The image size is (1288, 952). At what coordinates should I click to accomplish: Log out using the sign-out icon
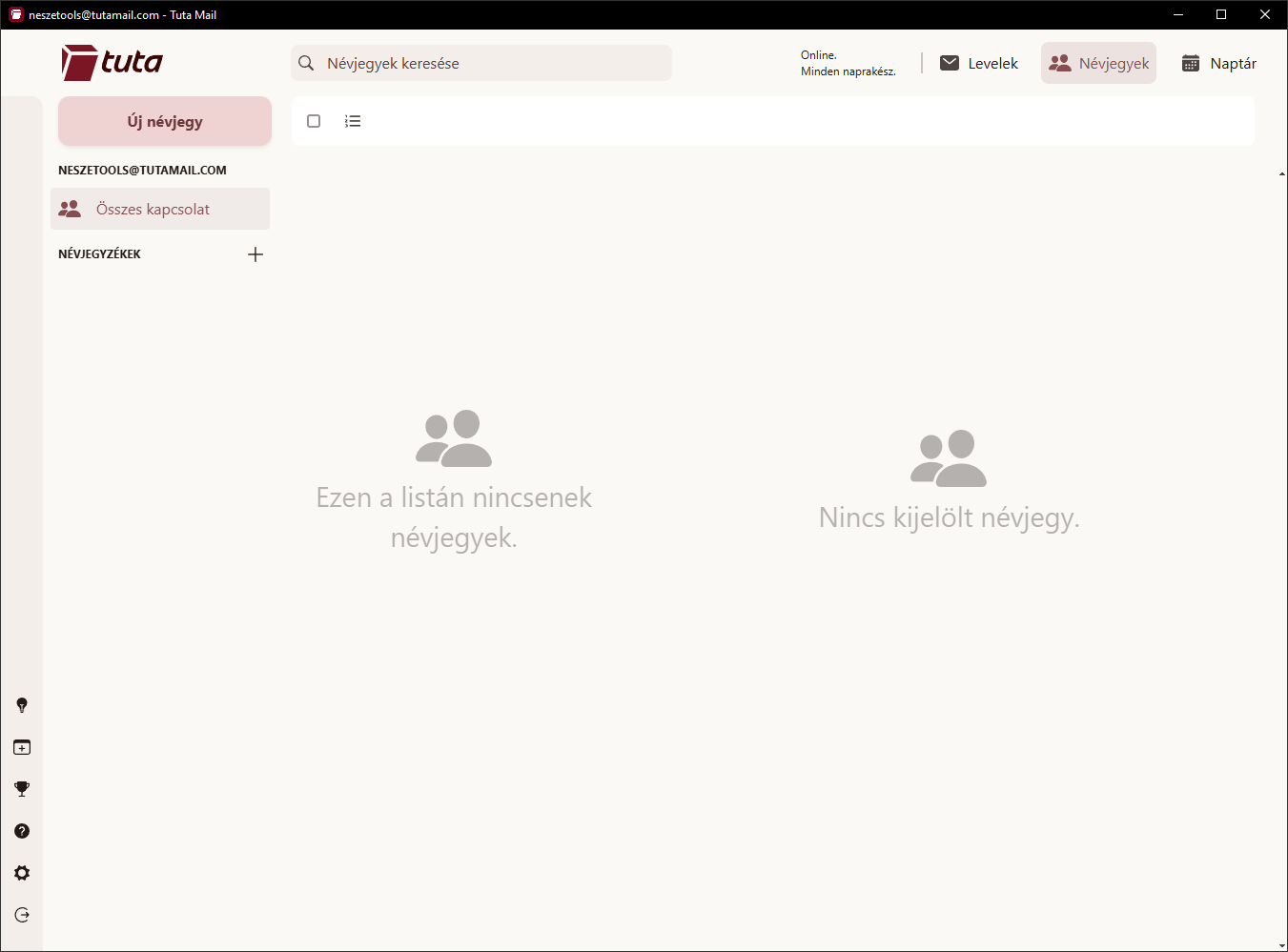(21, 914)
